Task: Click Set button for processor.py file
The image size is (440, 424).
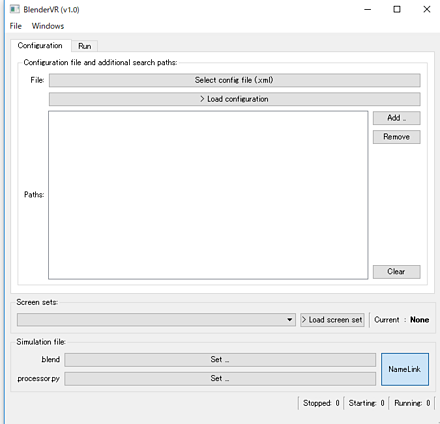Action: [220, 379]
